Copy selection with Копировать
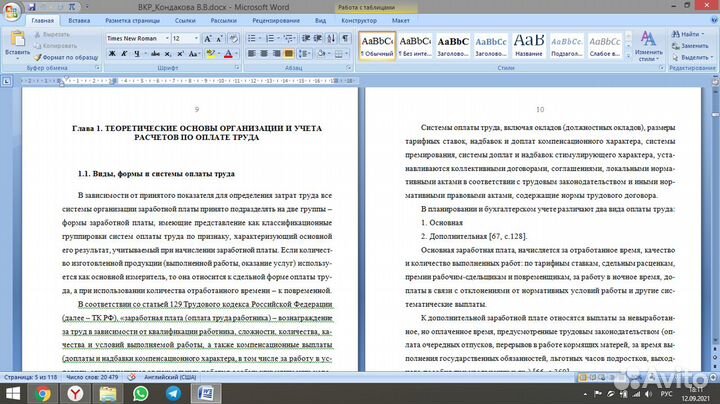Viewport: 720px width, 404px height. point(55,46)
